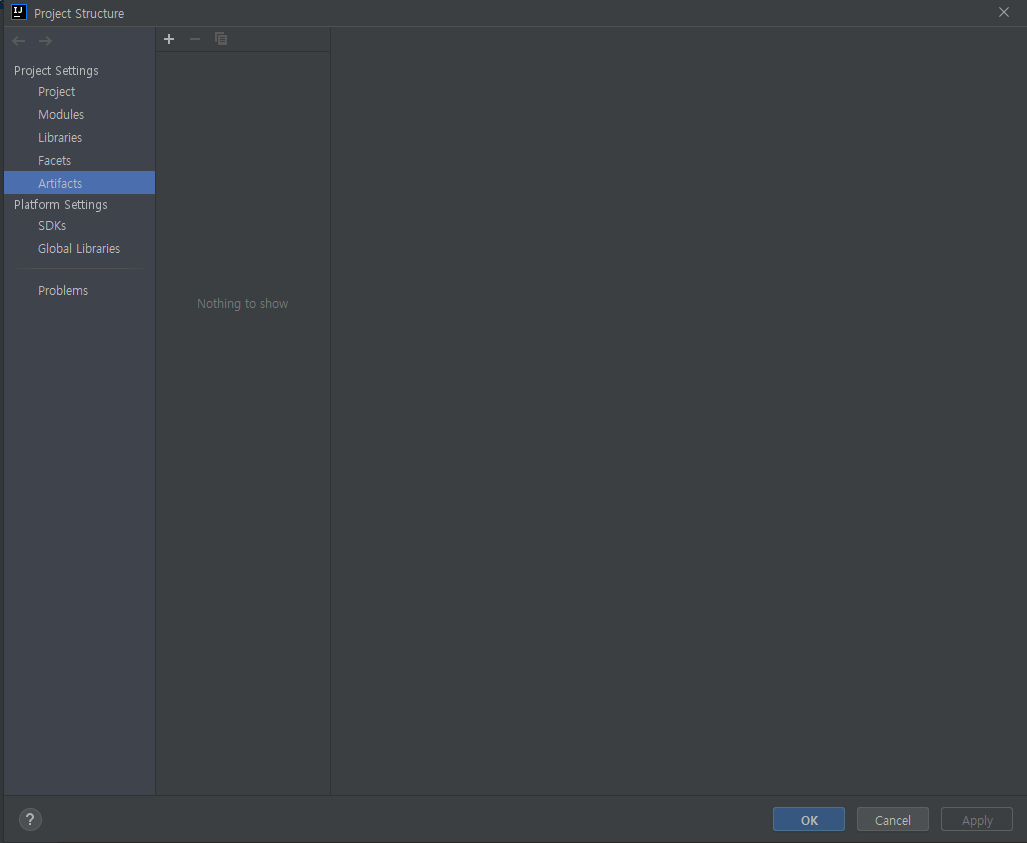Click the Platform Settings header text
1027x843 pixels.
tap(61, 204)
